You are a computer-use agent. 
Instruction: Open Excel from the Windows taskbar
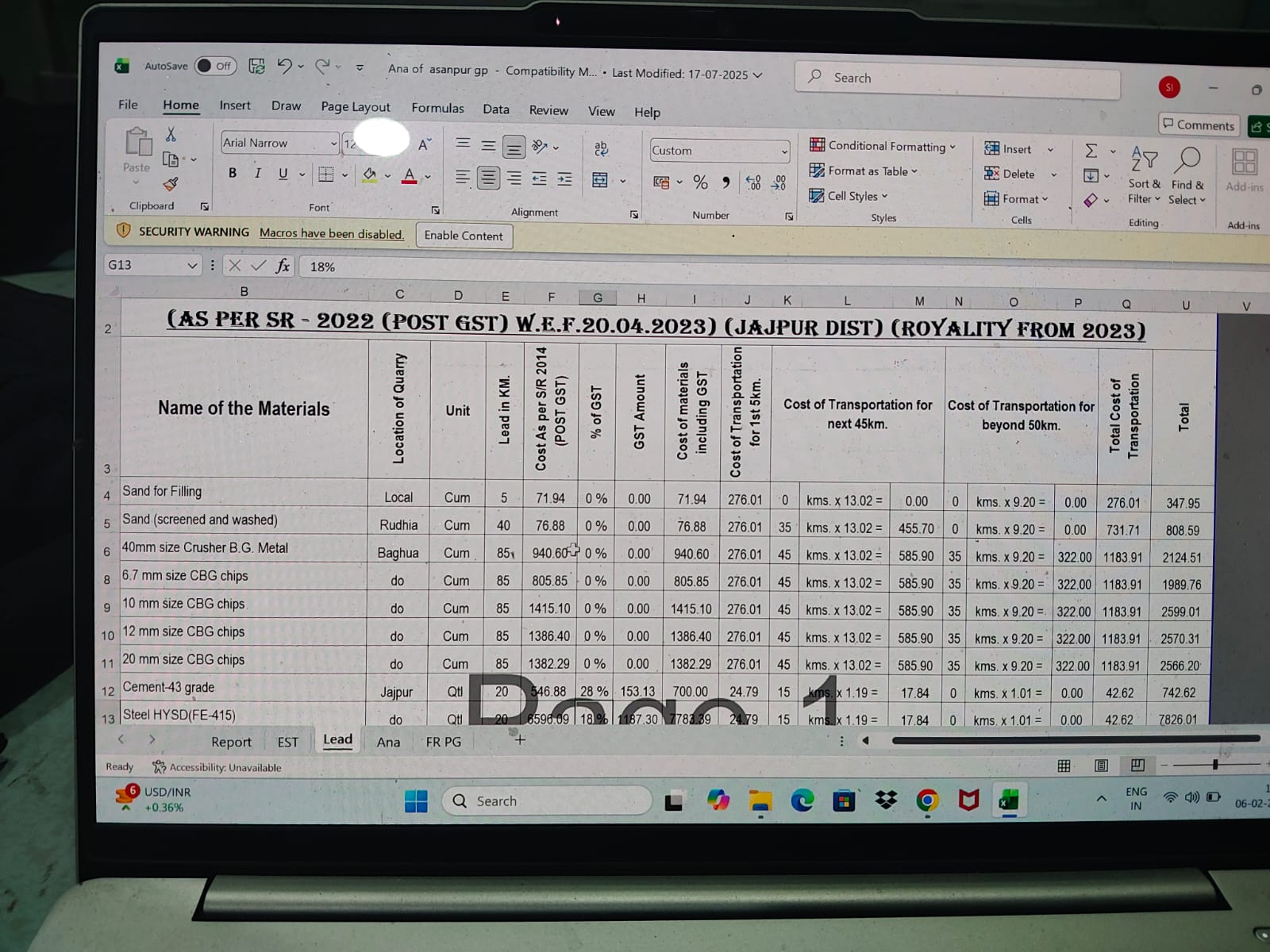[x=1009, y=801]
